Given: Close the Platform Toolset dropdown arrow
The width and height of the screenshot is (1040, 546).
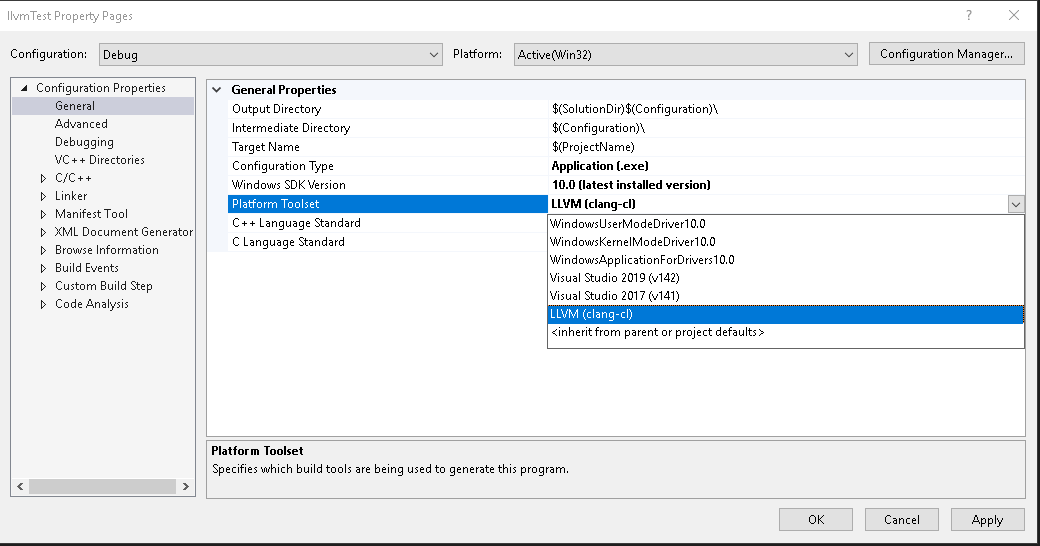Looking at the screenshot, I should (1015, 204).
